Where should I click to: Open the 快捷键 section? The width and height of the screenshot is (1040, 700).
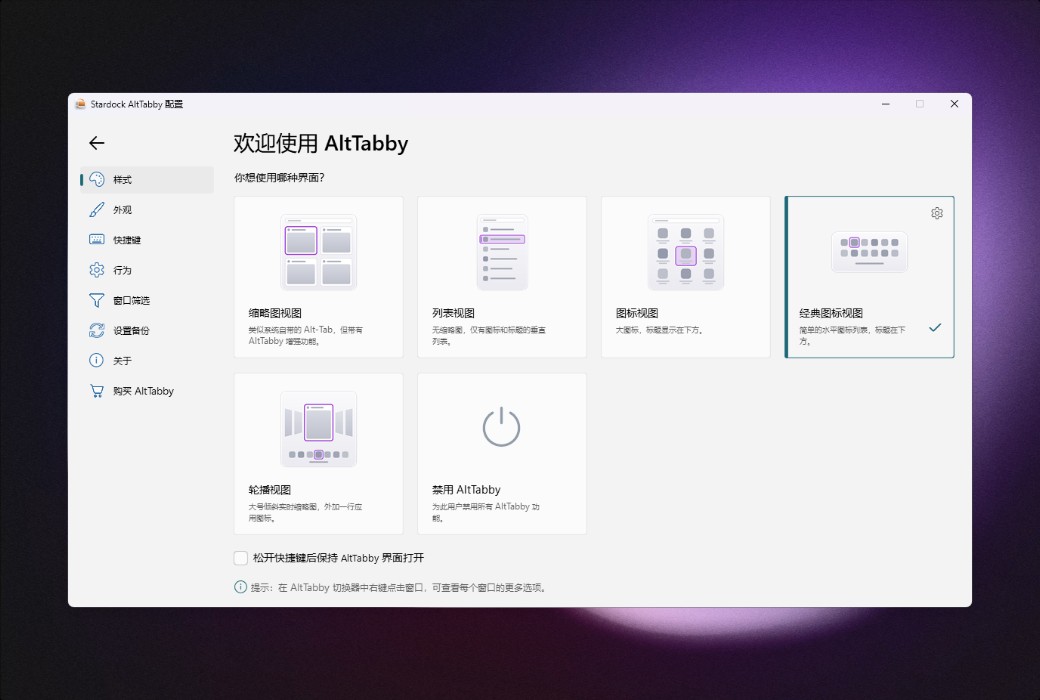147,240
